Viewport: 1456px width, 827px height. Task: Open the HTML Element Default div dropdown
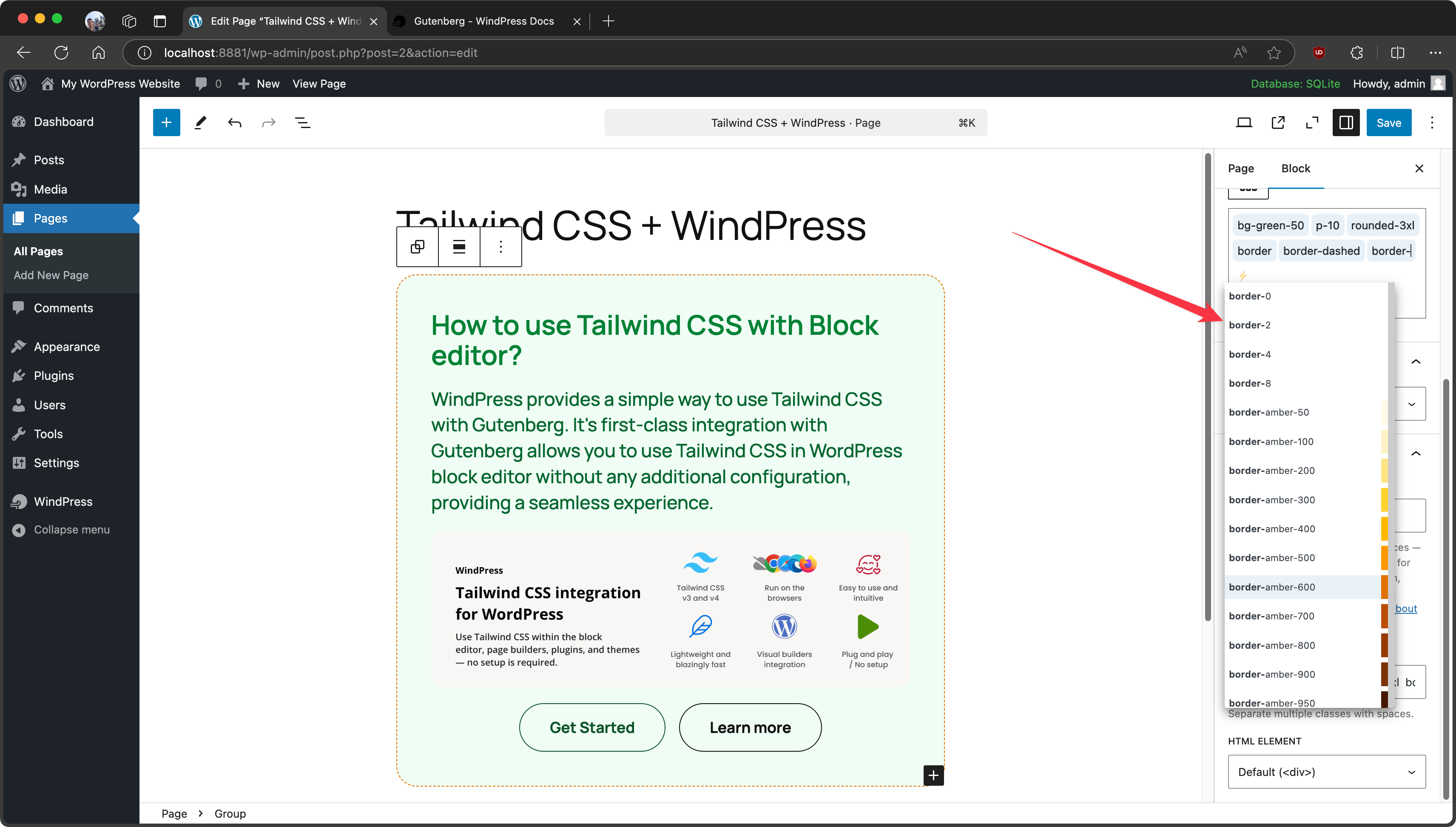(1327, 772)
